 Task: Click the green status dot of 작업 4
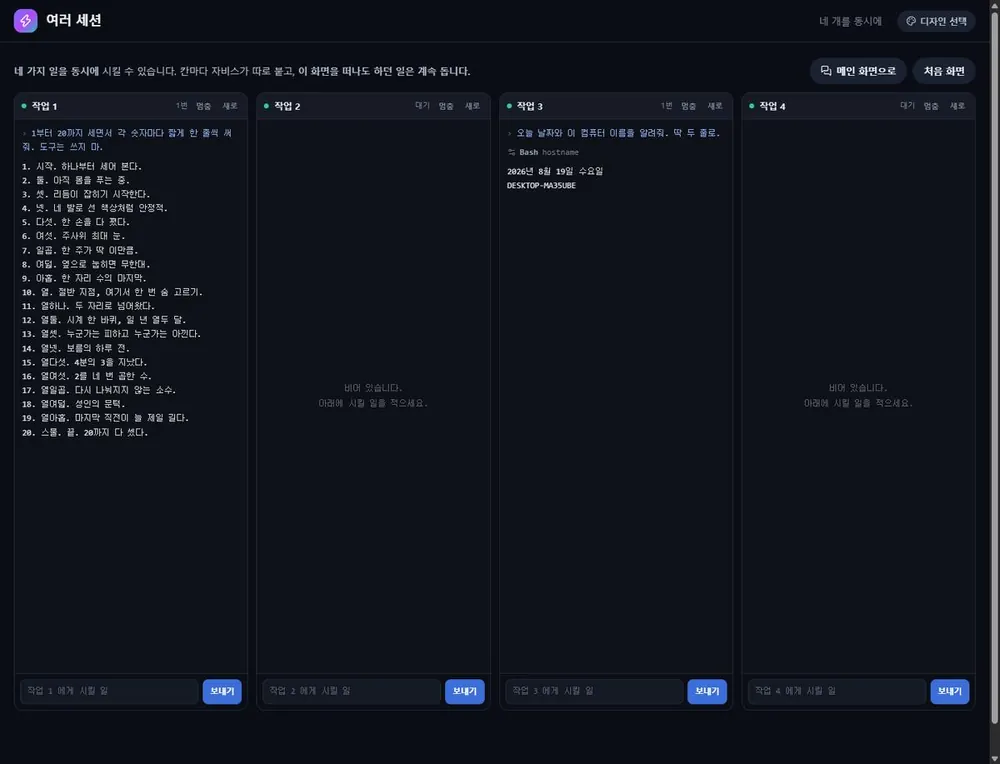[x=751, y=106]
